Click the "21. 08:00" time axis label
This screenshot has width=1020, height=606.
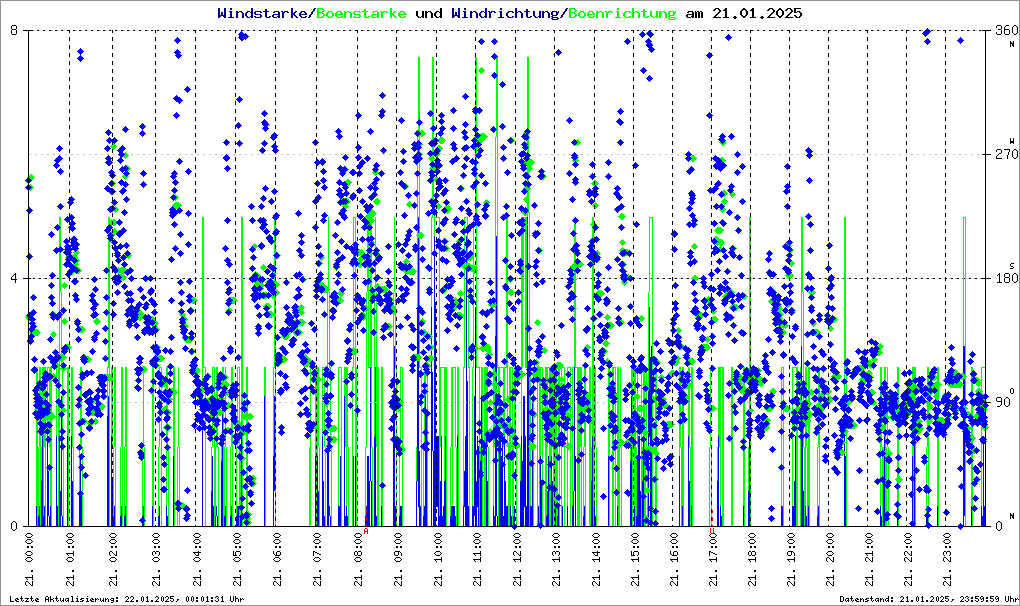[357, 559]
